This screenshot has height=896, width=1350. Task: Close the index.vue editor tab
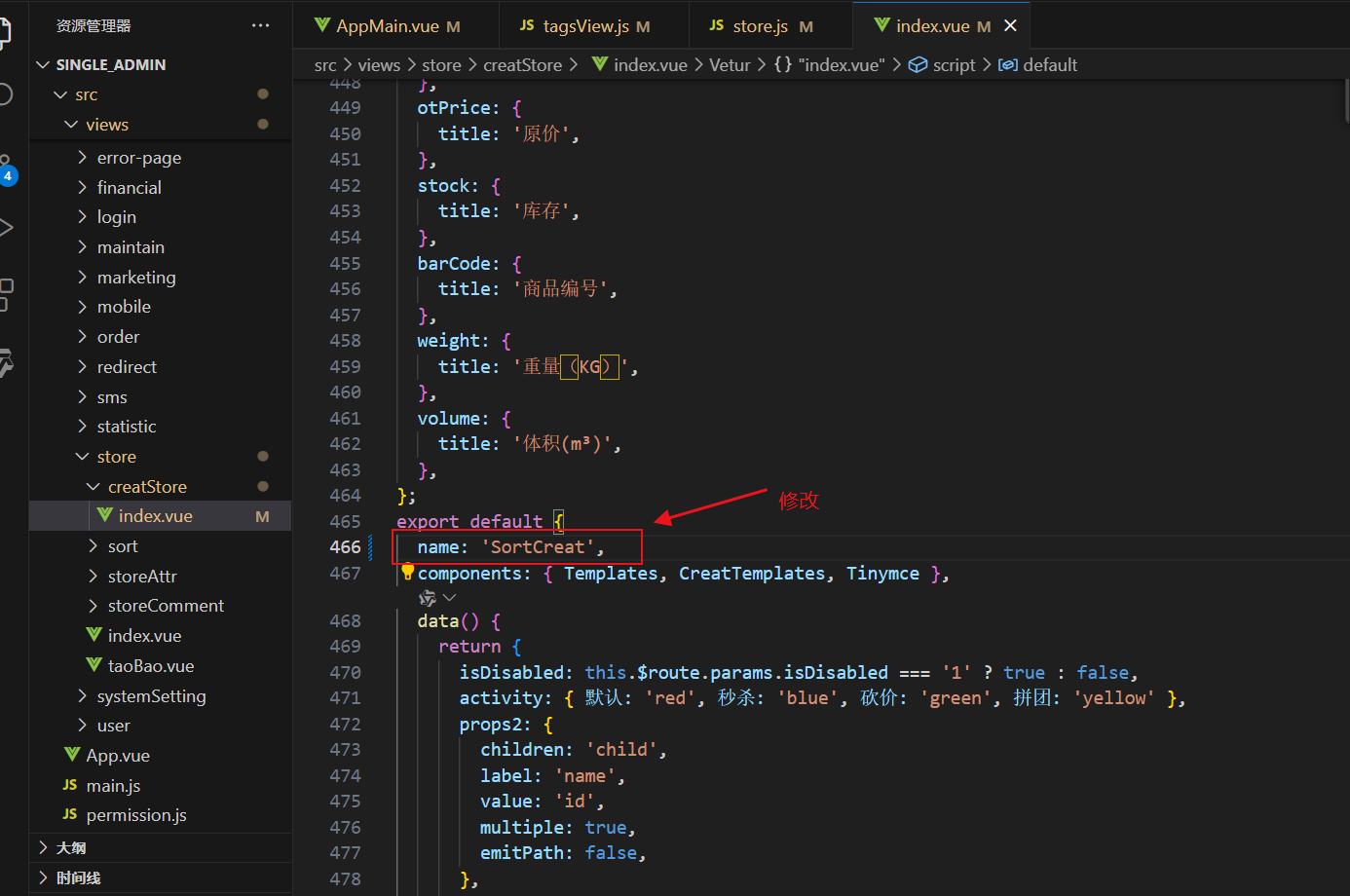(x=1010, y=25)
